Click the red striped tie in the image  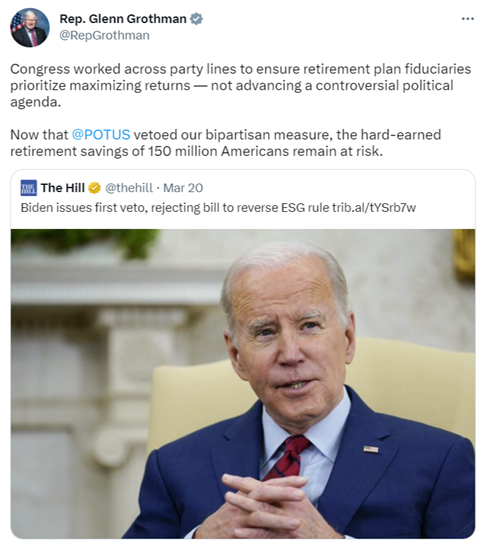tap(288, 457)
